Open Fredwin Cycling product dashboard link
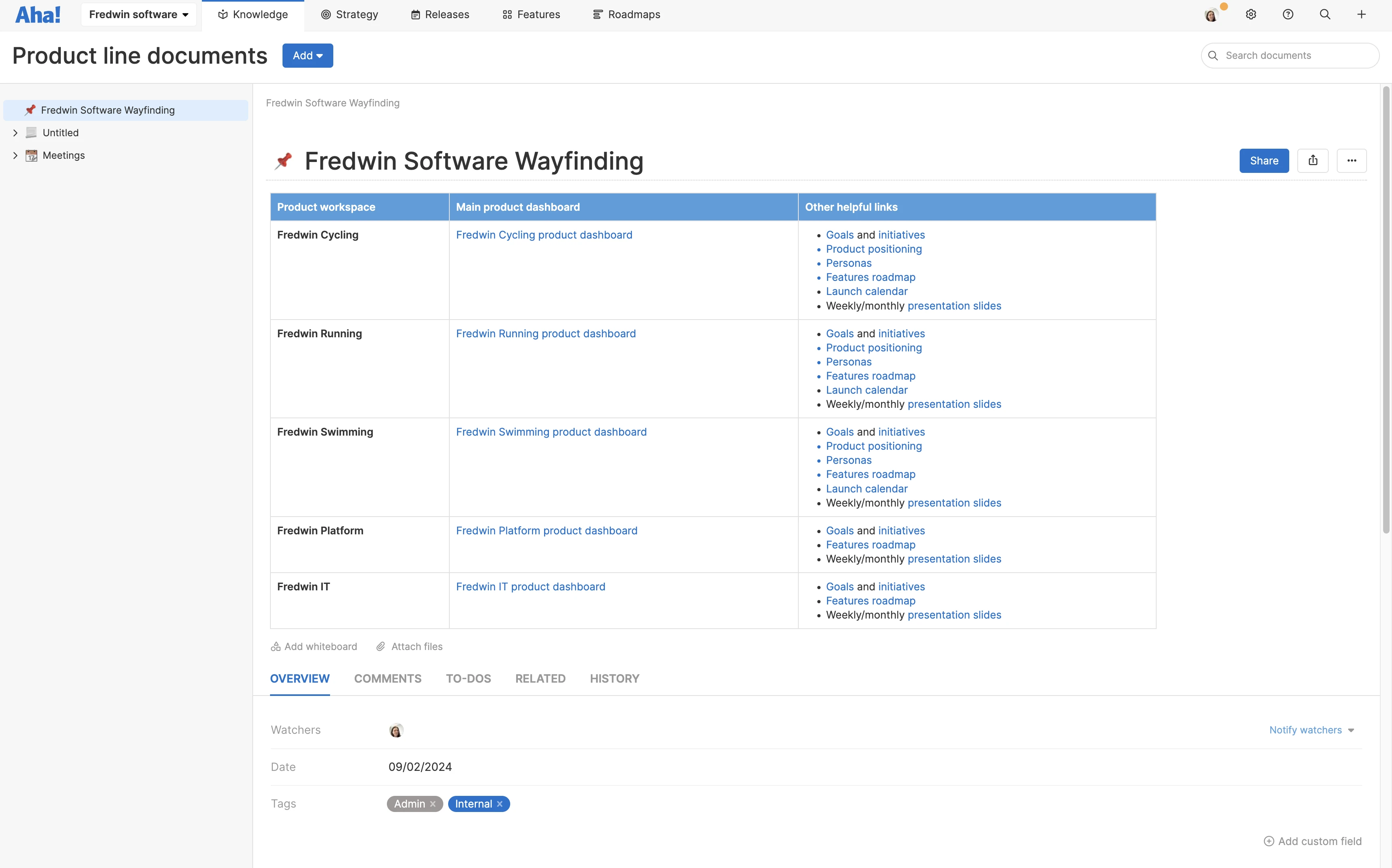The width and height of the screenshot is (1392, 868). click(x=544, y=235)
